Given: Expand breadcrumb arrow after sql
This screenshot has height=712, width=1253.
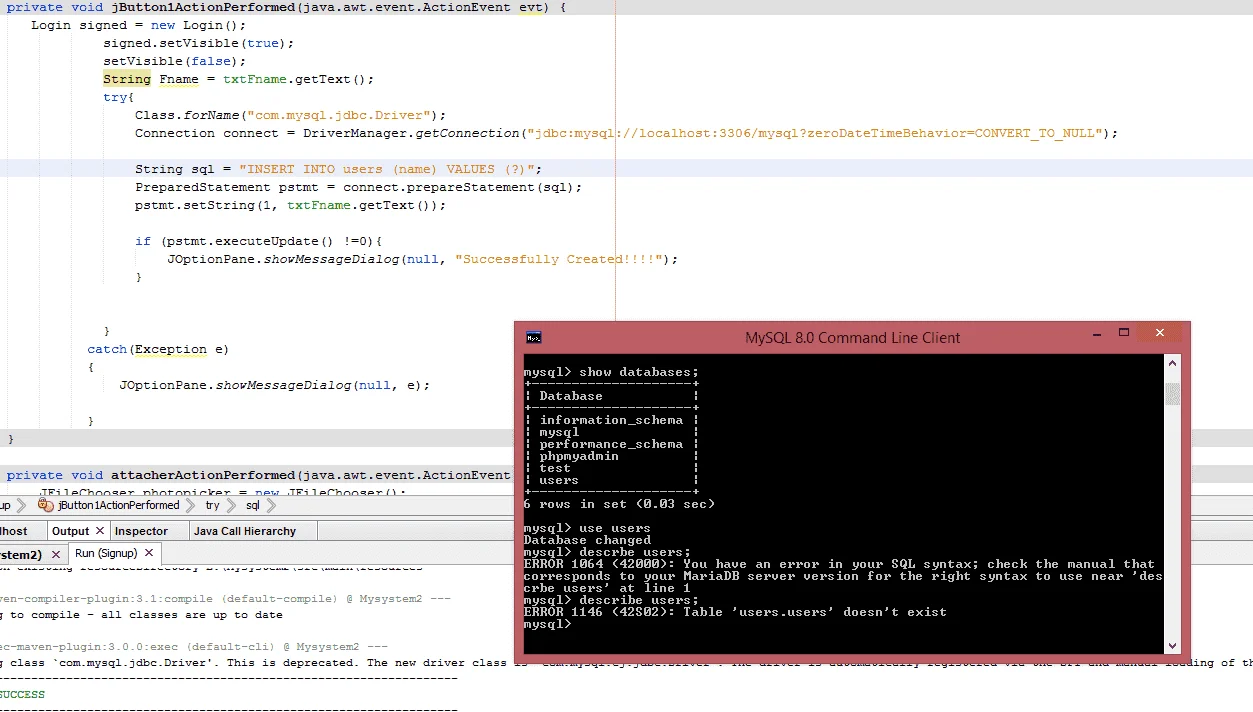Looking at the screenshot, I should click(270, 506).
